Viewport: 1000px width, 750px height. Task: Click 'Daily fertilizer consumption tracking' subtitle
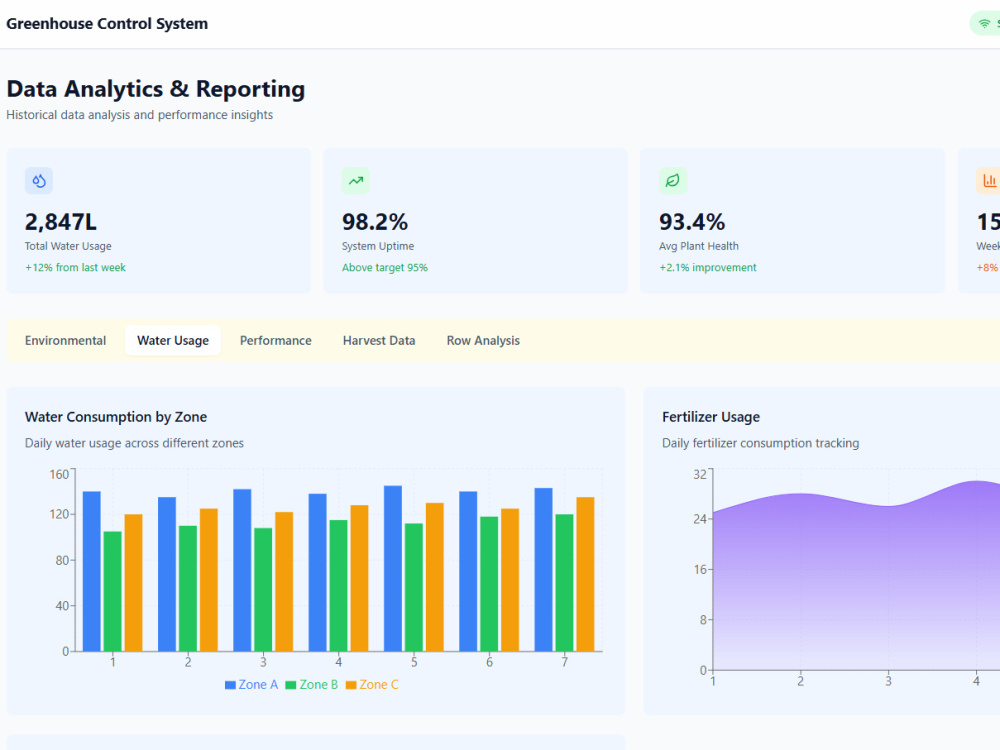click(760, 443)
